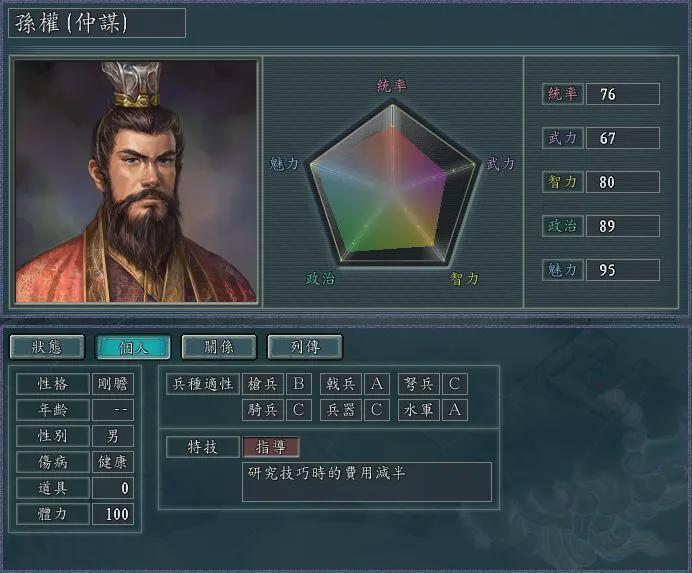Select the 武力 value field showing 67
Screen dimensions: 692x573
pyautogui.click(x=623, y=138)
